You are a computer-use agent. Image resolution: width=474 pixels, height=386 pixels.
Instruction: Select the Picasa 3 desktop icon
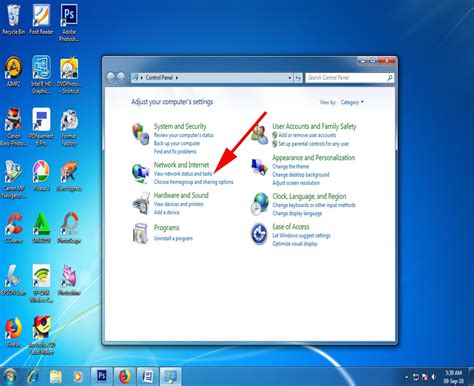point(41,176)
